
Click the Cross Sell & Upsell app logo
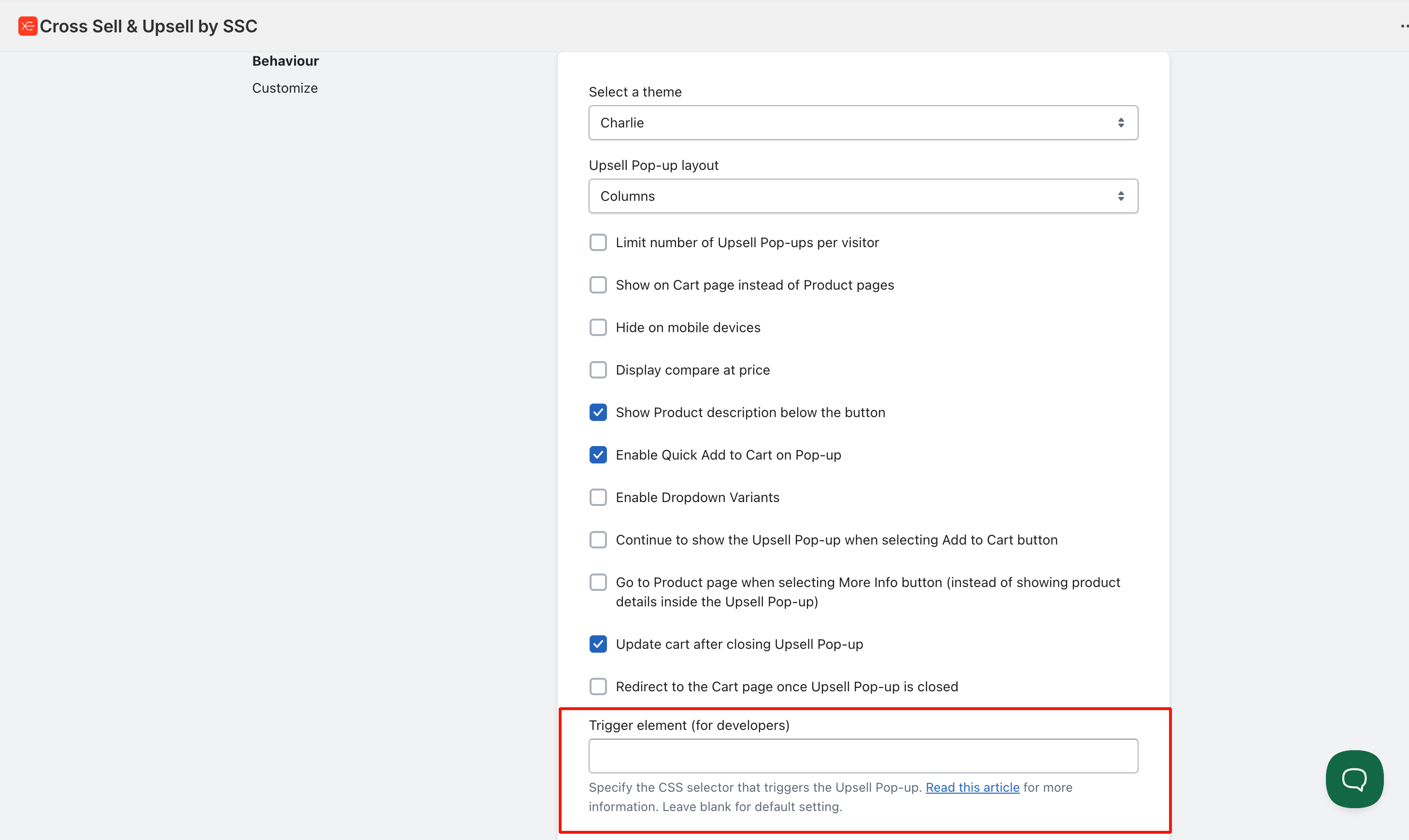click(27, 26)
